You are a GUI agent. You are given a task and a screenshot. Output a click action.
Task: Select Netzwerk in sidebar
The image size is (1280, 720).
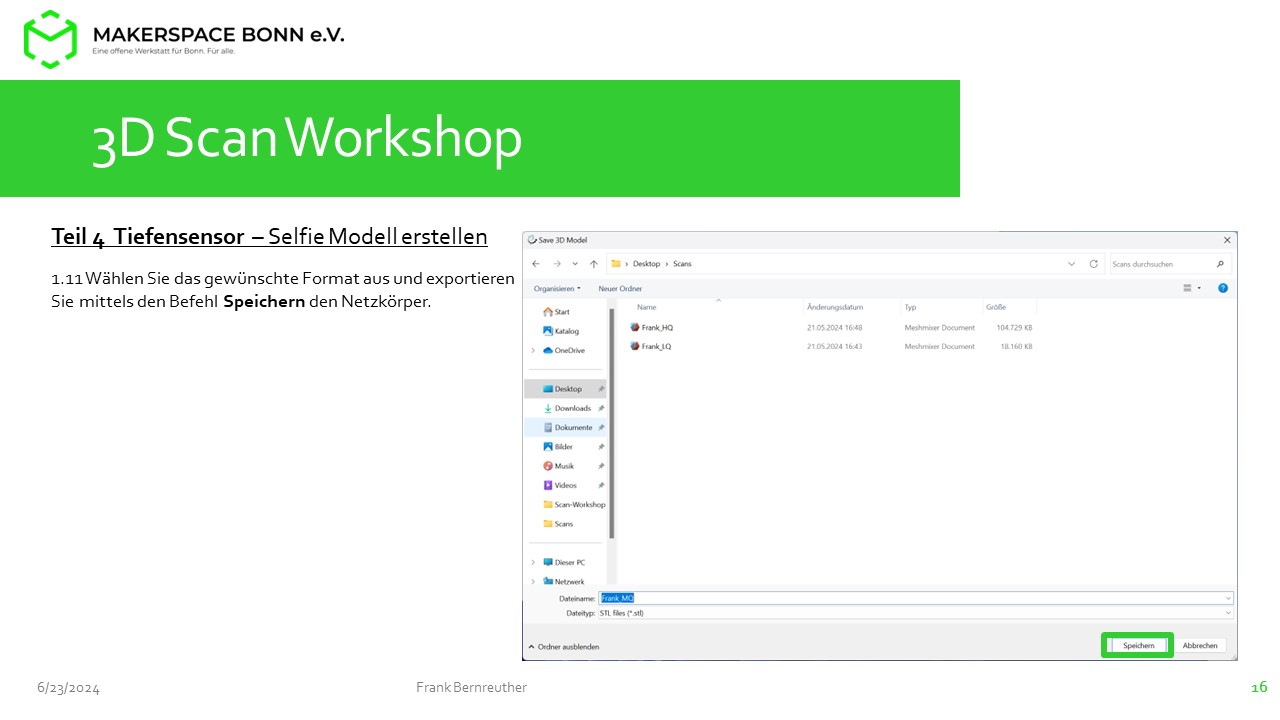click(x=563, y=581)
